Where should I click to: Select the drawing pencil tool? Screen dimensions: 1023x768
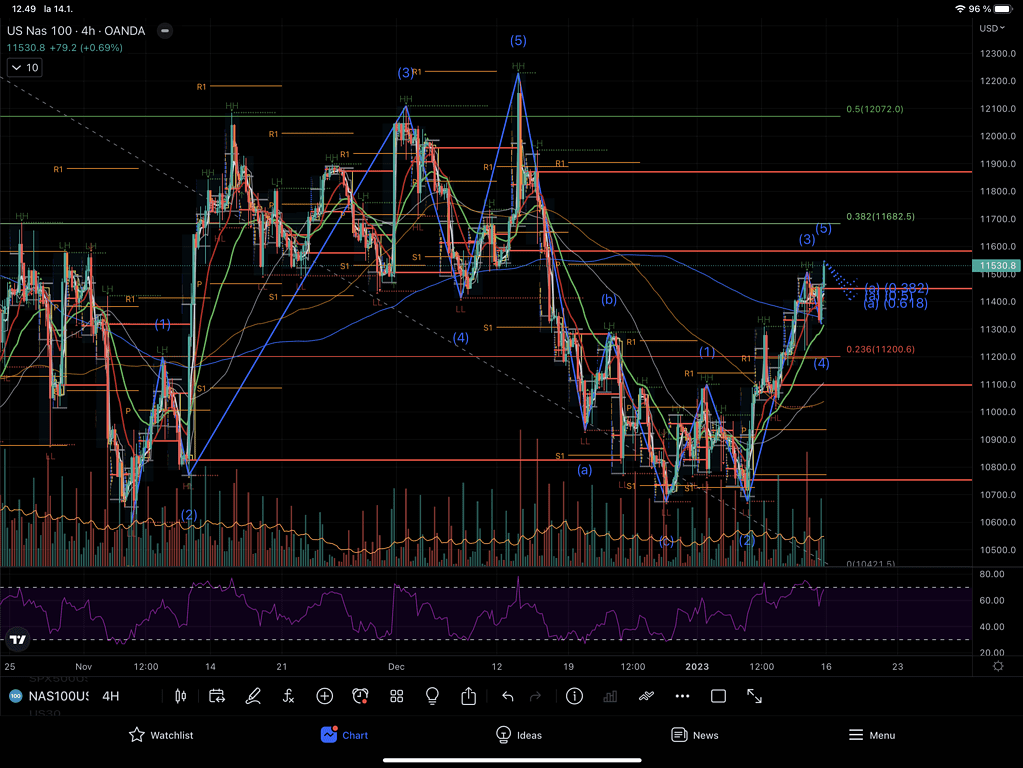[x=253, y=696]
